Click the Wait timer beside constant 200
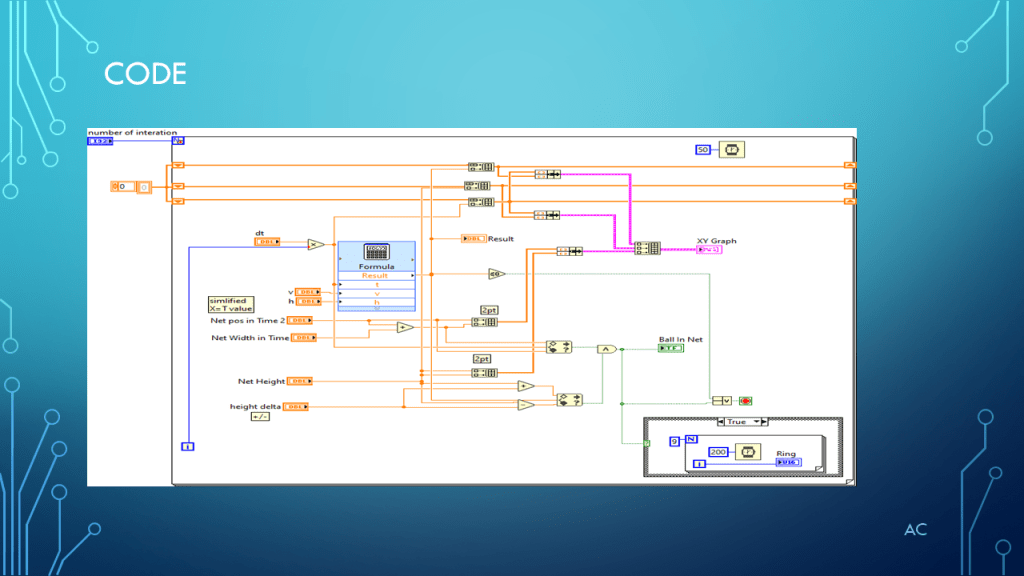Image resolution: width=1024 pixels, height=576 pixels. click(750, 451)
